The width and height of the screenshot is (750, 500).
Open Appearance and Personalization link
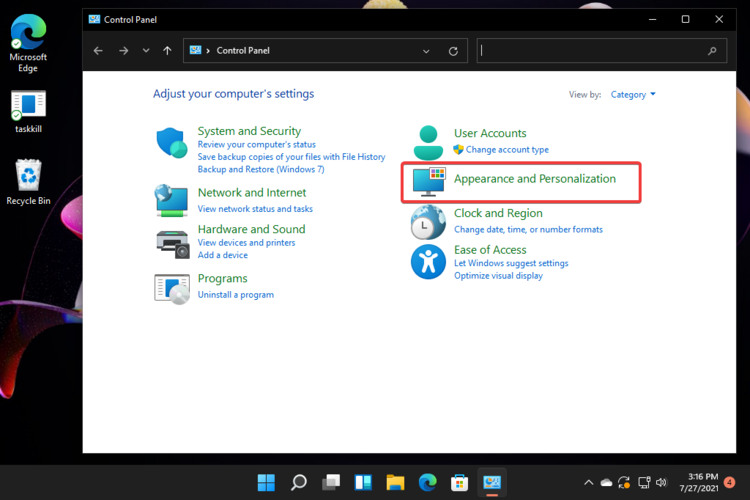click(534, 178)
